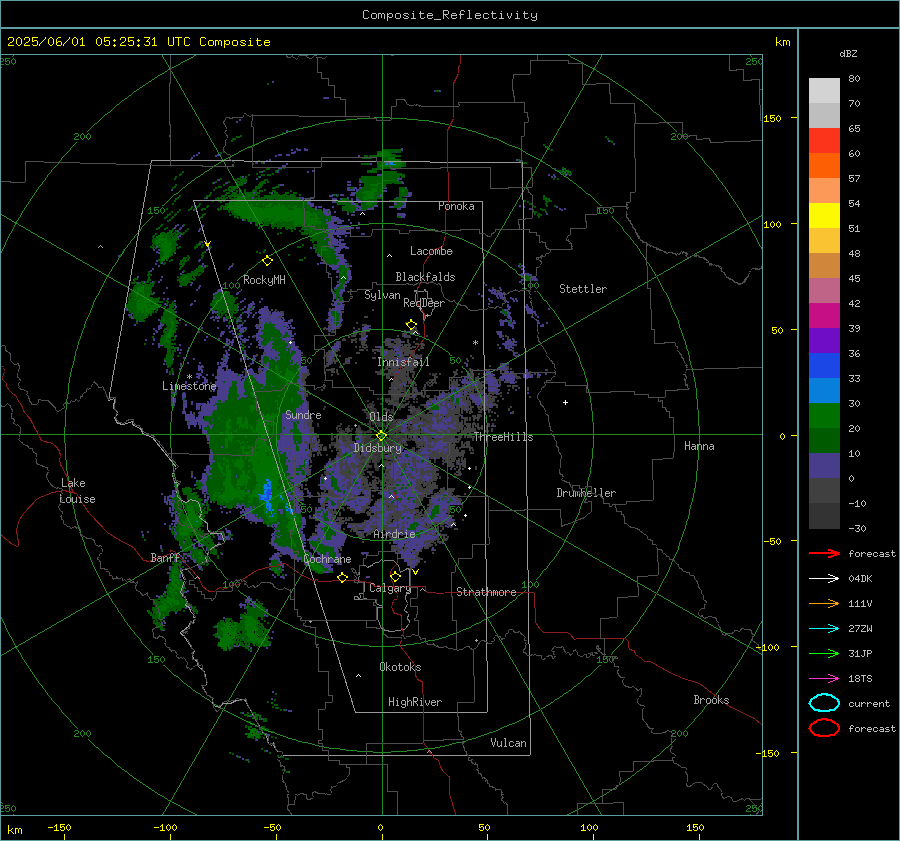Screen dimensions: 900x841
Task: Click the Ponoka town label
Action: pyautogui.click(x=456, y=206)
